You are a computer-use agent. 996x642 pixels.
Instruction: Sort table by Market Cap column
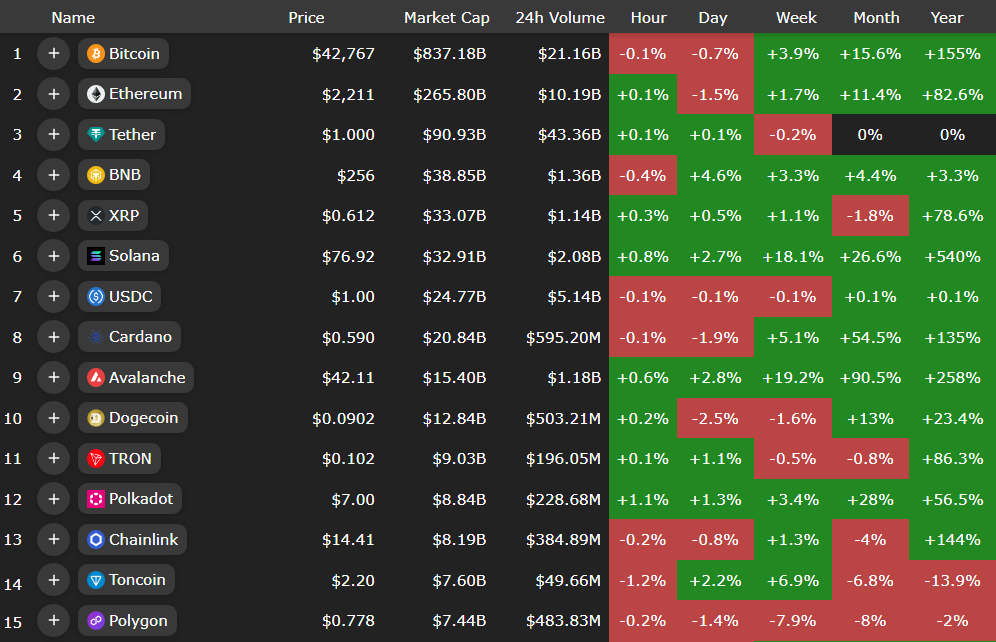point(446,17)
